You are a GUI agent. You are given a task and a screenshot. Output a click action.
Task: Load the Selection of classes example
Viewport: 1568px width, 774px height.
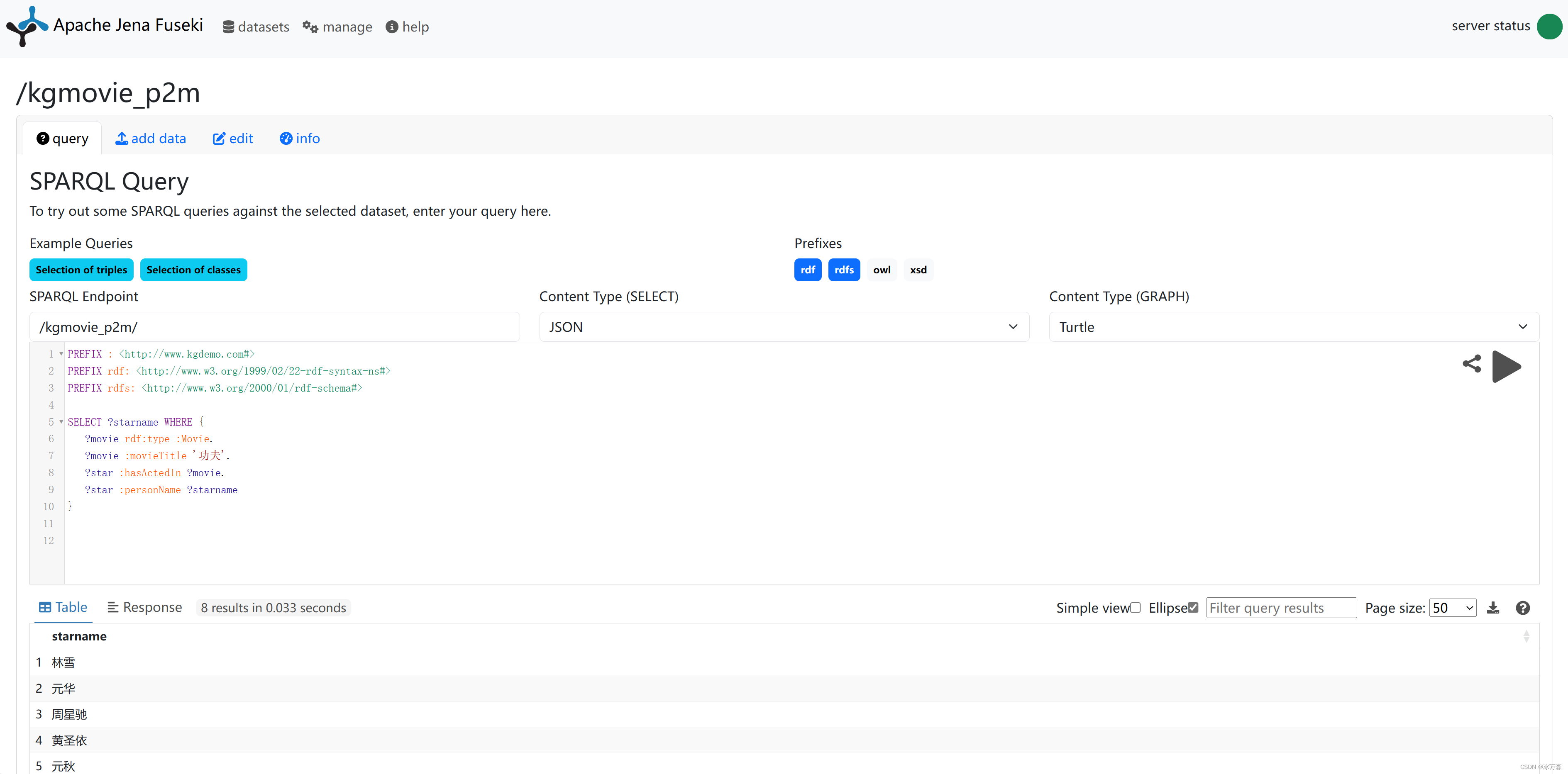193,270
